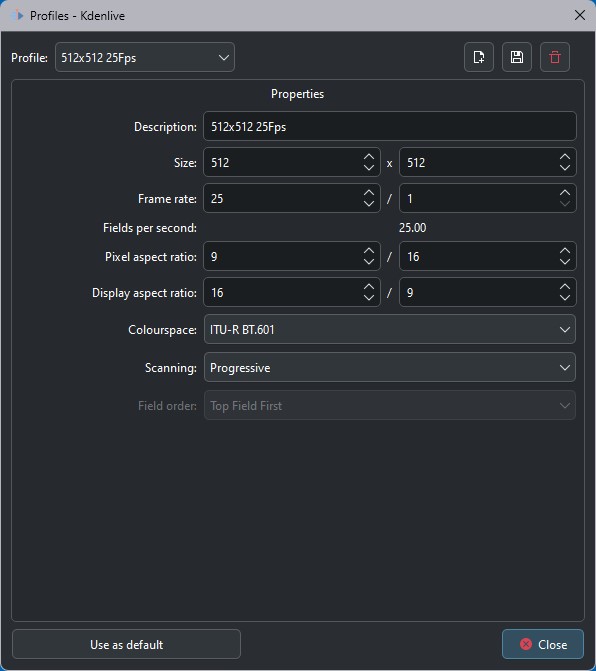Viewport: 596px width, 671px height.
Task: Click the Close button at bottom right
Action: tap(543, 644)
